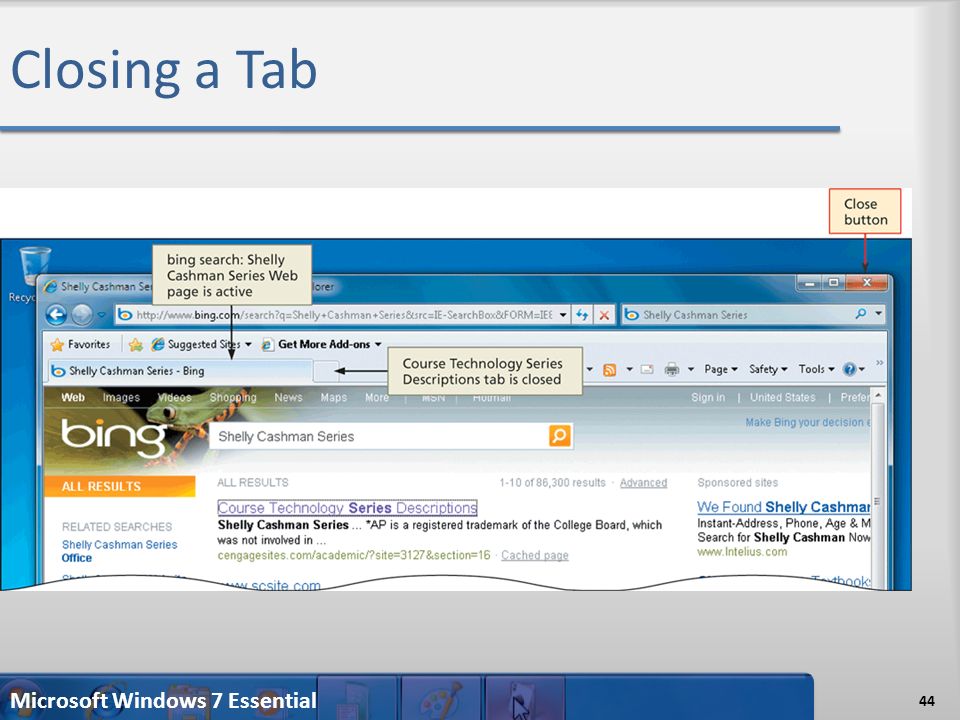
Task: Click Sign in link on Bing
Action: point(708,397)
